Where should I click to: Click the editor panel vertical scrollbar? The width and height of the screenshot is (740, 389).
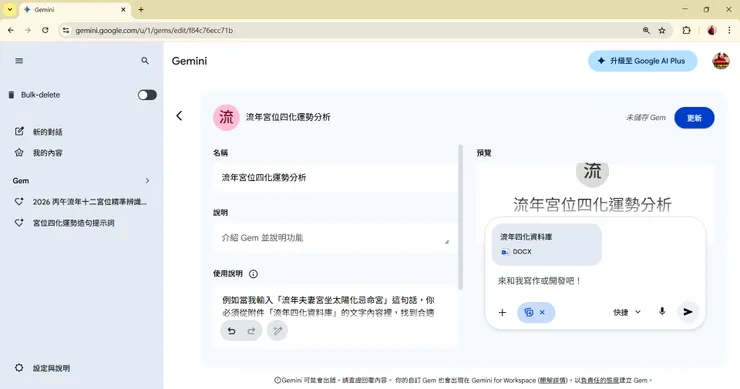coord(460,217)
